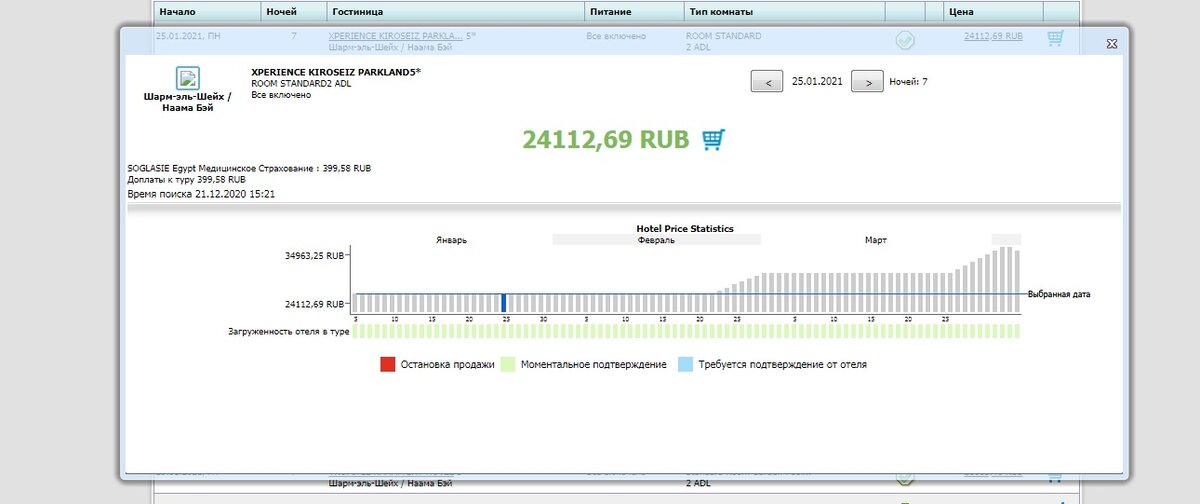
Task: Click the Hotel Price Statistics title
Action: coord(685,229)
